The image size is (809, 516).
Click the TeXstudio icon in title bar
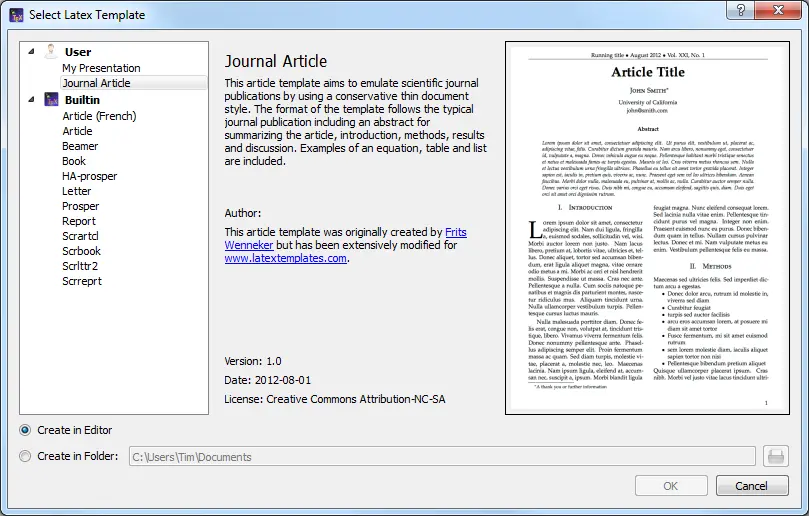17,15
